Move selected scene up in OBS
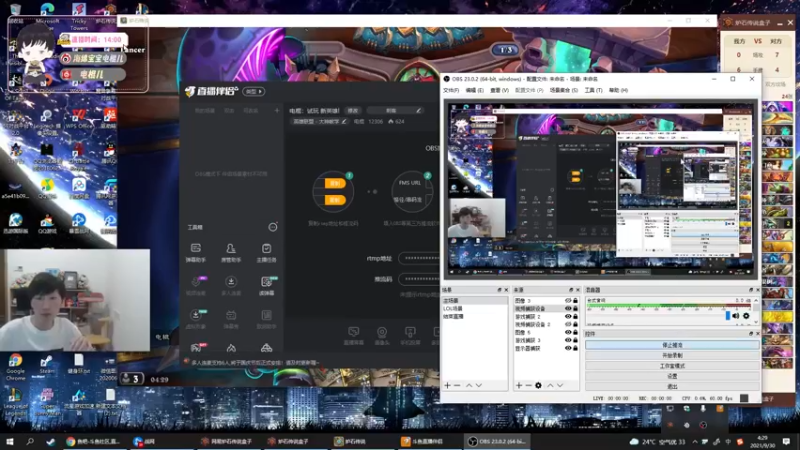Screen dimensions: 800x450 click(469, 385)
